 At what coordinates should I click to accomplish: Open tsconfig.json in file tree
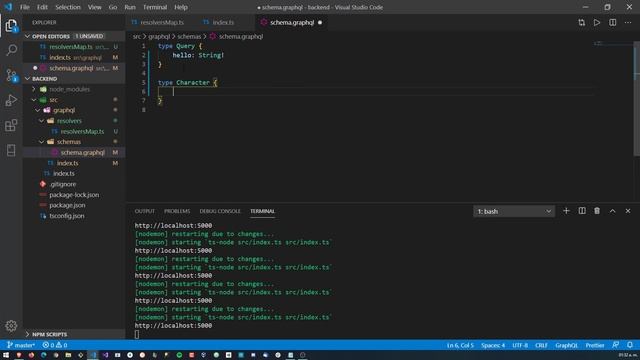pos(74,216)
